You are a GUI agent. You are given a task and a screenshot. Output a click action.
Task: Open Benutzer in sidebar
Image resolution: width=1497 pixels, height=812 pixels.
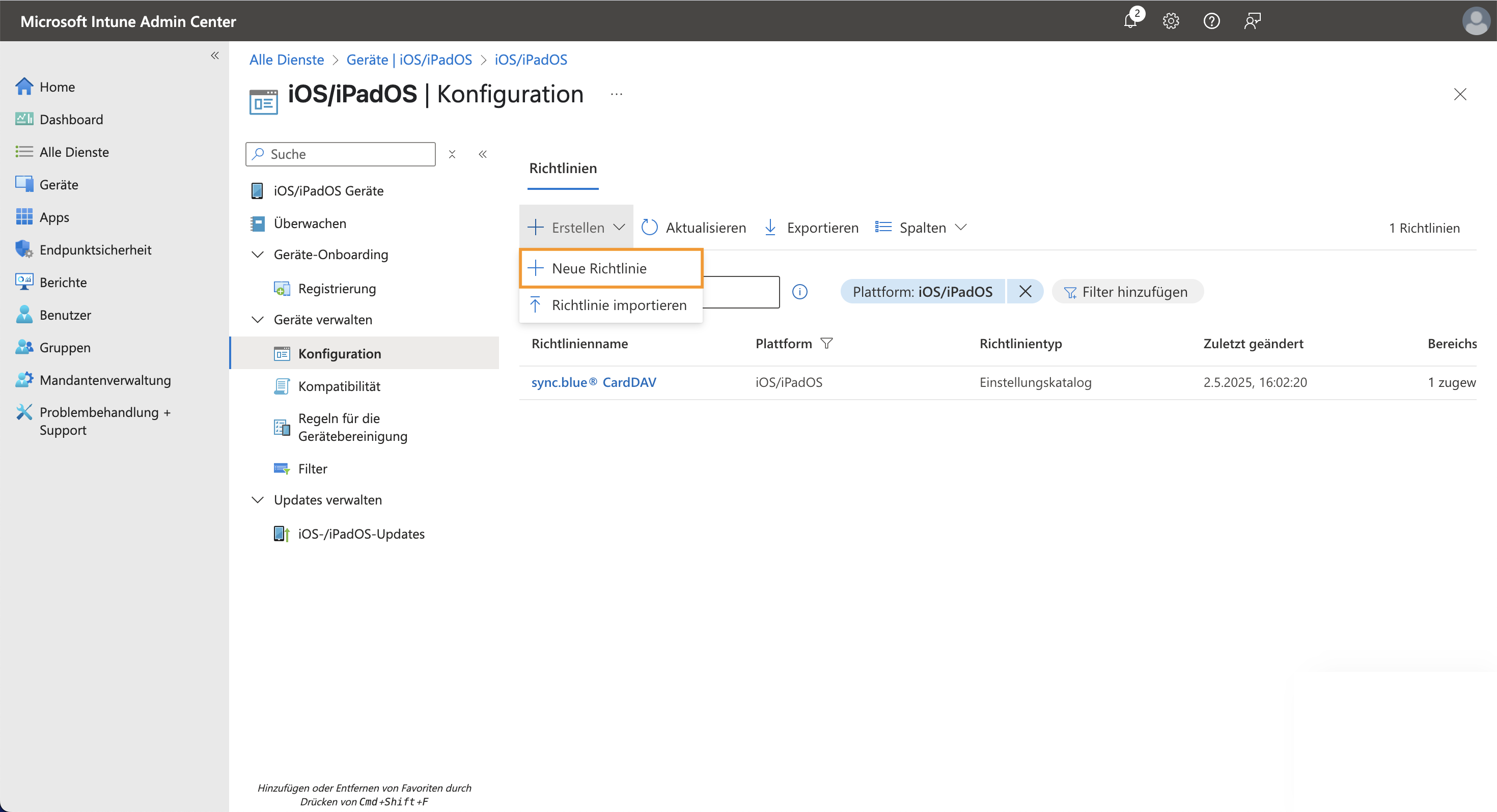53,314
